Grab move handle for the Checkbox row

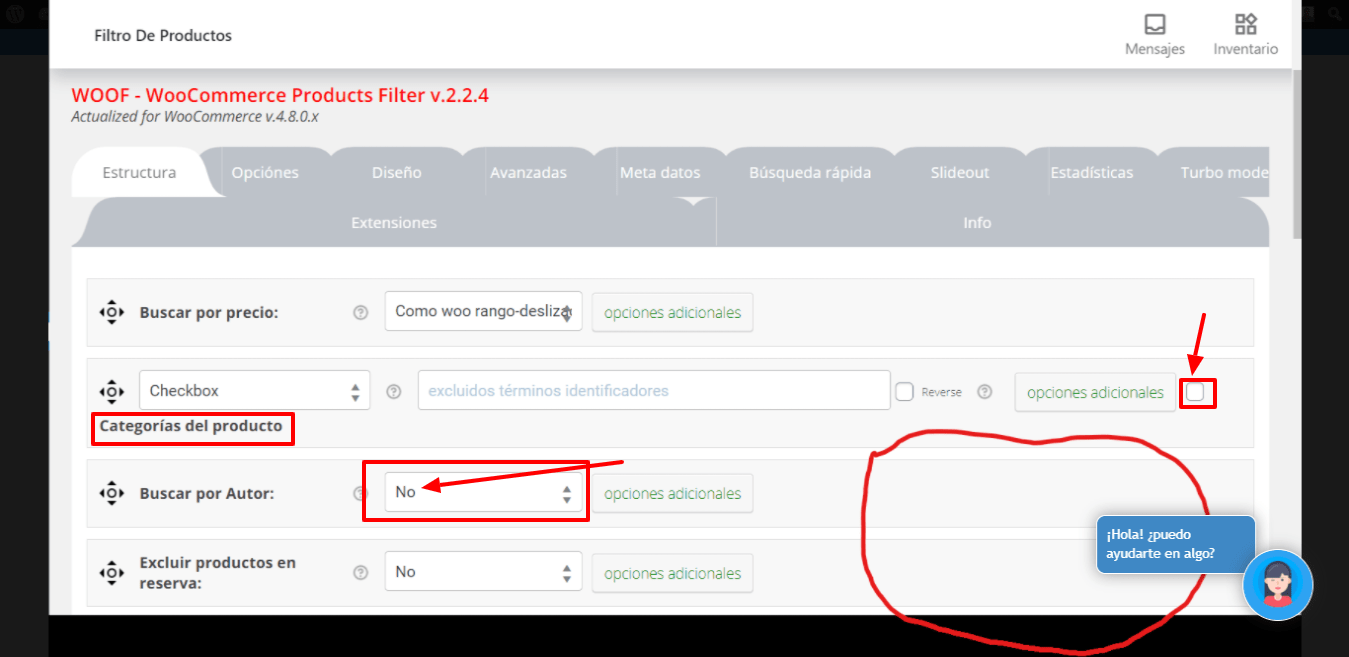(111, 391)
